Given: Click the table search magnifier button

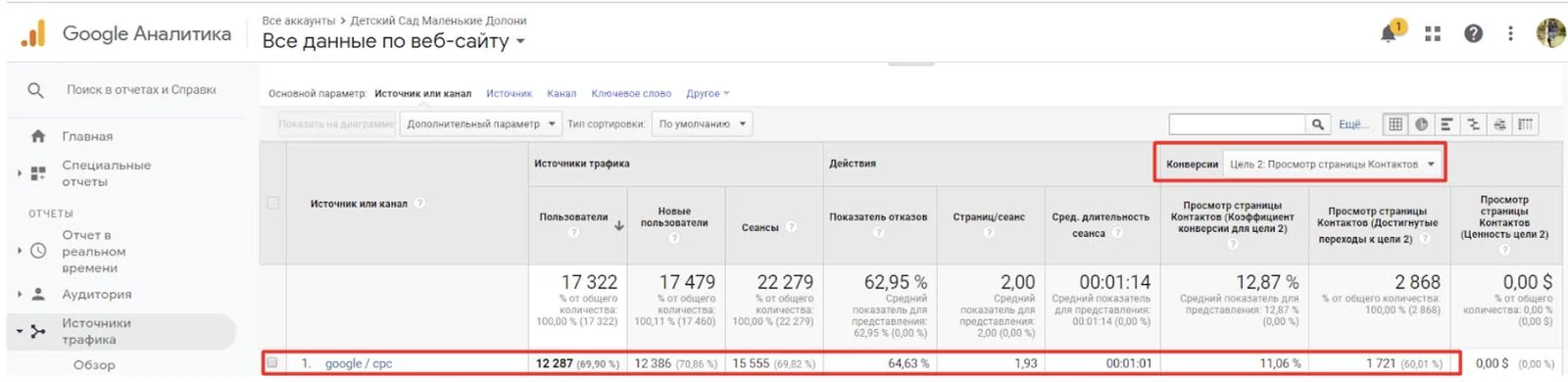Looking at the screenshot, I should click(1318, 124).
